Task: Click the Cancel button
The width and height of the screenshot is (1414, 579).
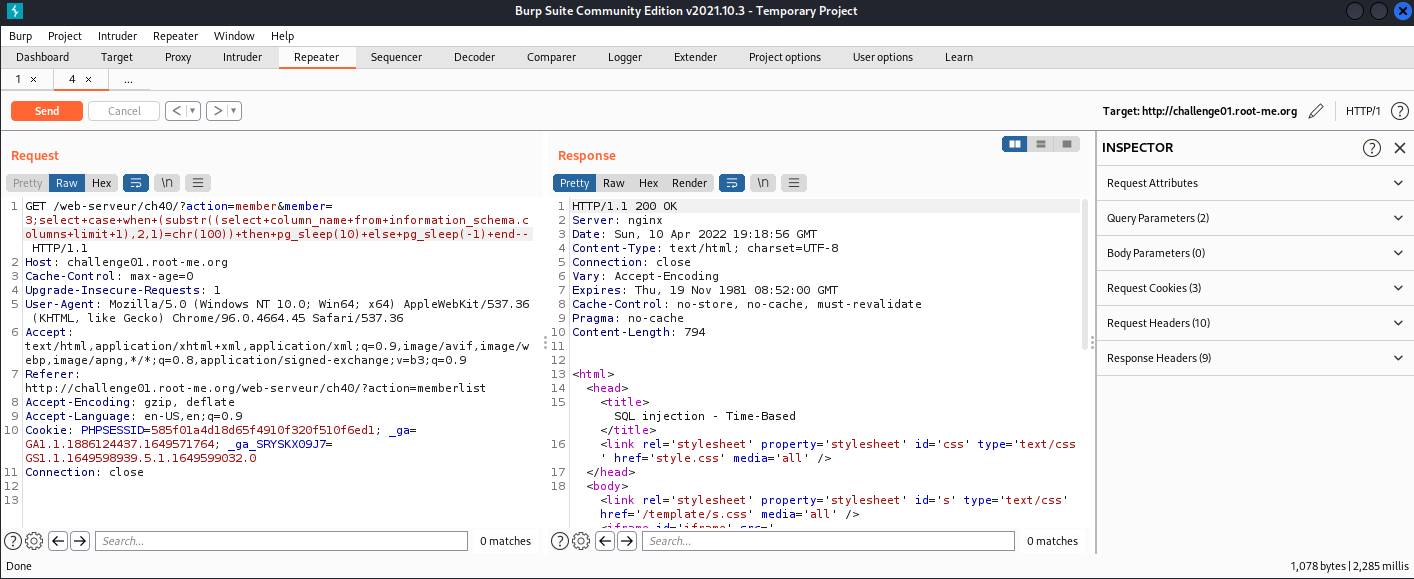Action: point(124,111)
